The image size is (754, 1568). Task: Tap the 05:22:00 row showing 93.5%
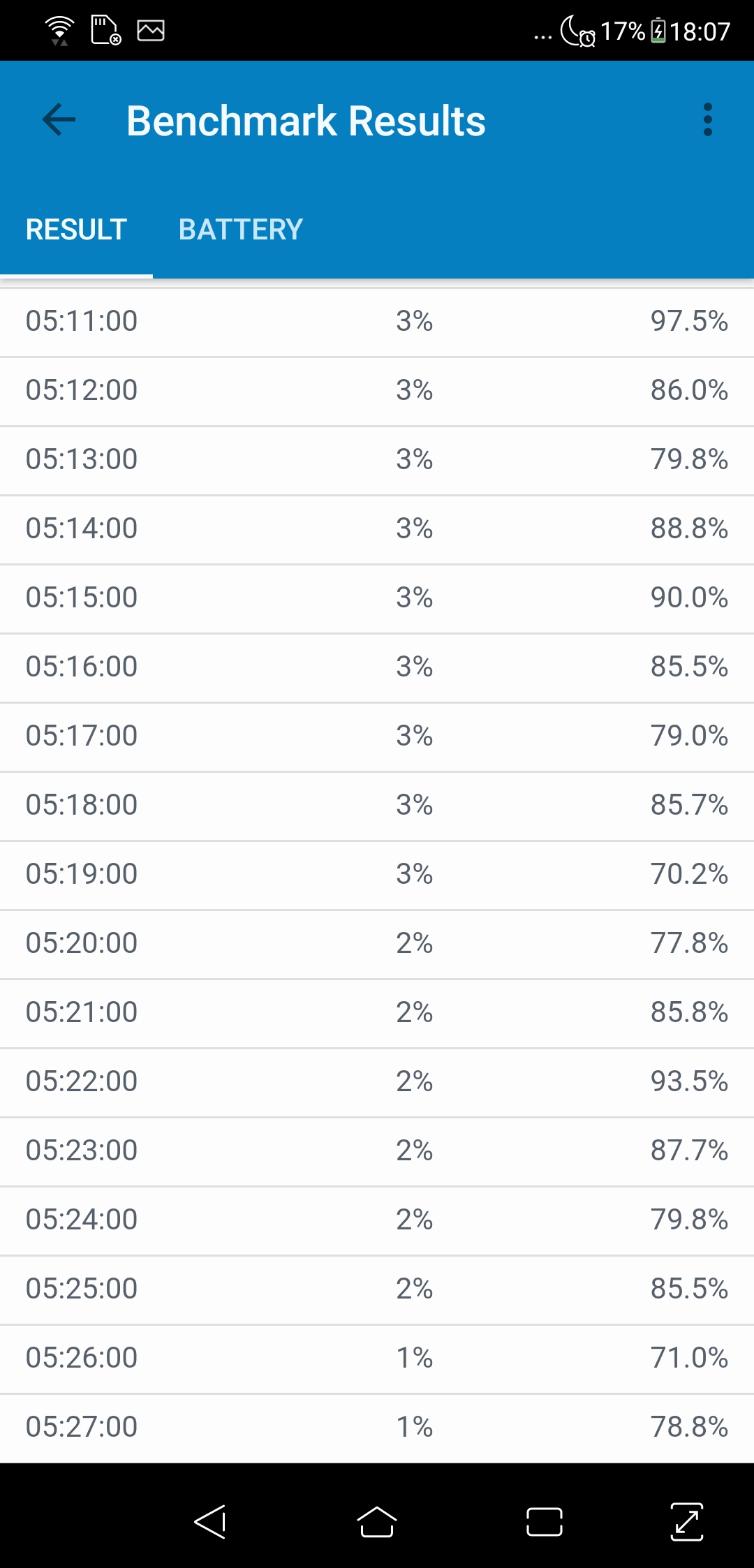pos(377,1081)
